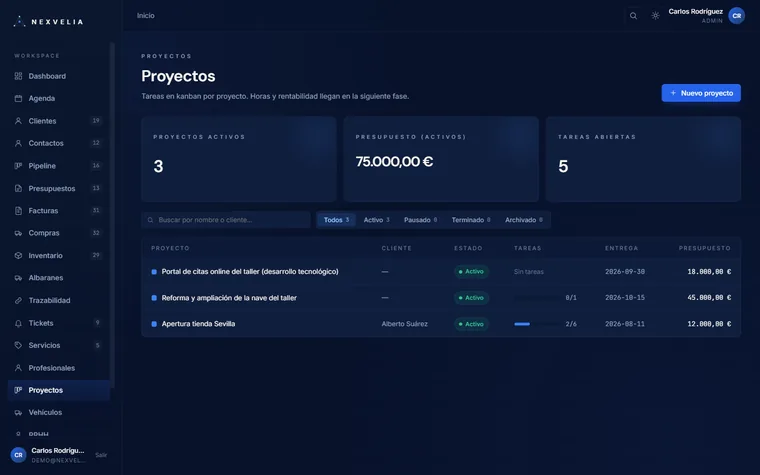Show all projects with Todos tab

pos(336,220)
